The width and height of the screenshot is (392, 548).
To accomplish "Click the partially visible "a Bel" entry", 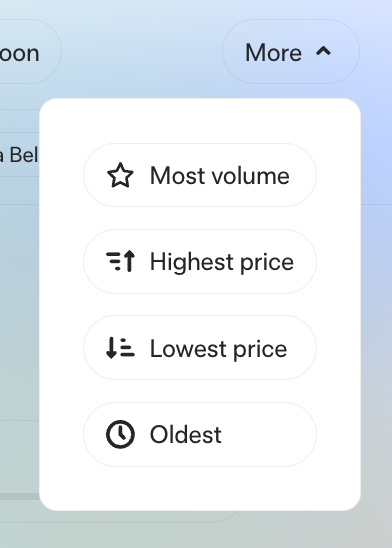I will pos(19,155).
